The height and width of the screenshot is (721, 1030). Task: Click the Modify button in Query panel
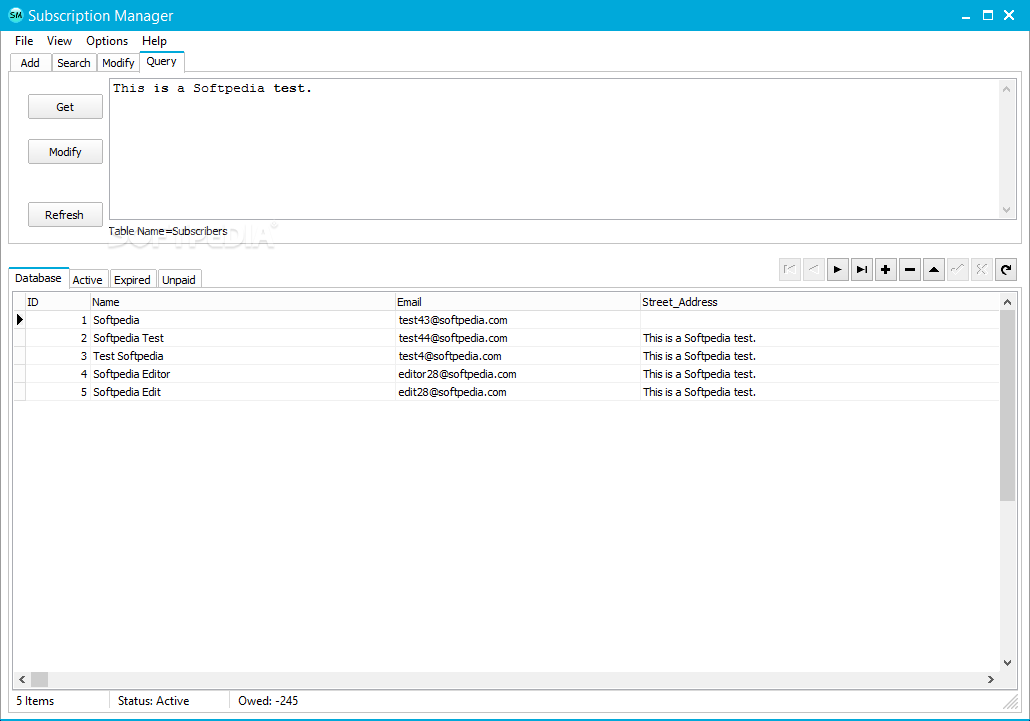pos(65,152)
